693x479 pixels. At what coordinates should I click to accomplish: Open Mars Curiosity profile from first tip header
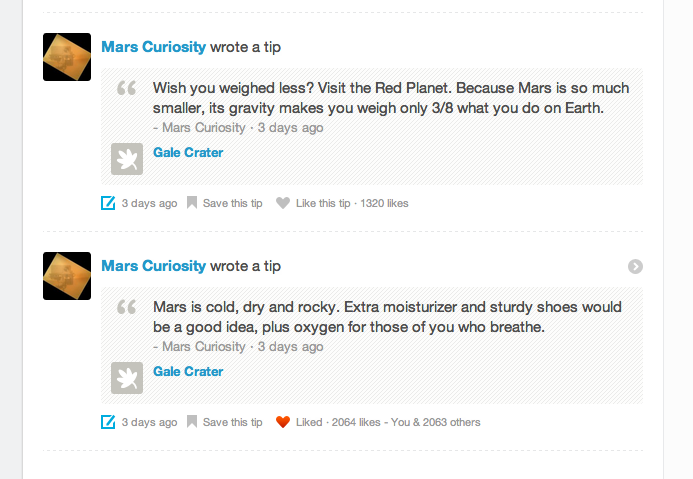tap(153, 47)
